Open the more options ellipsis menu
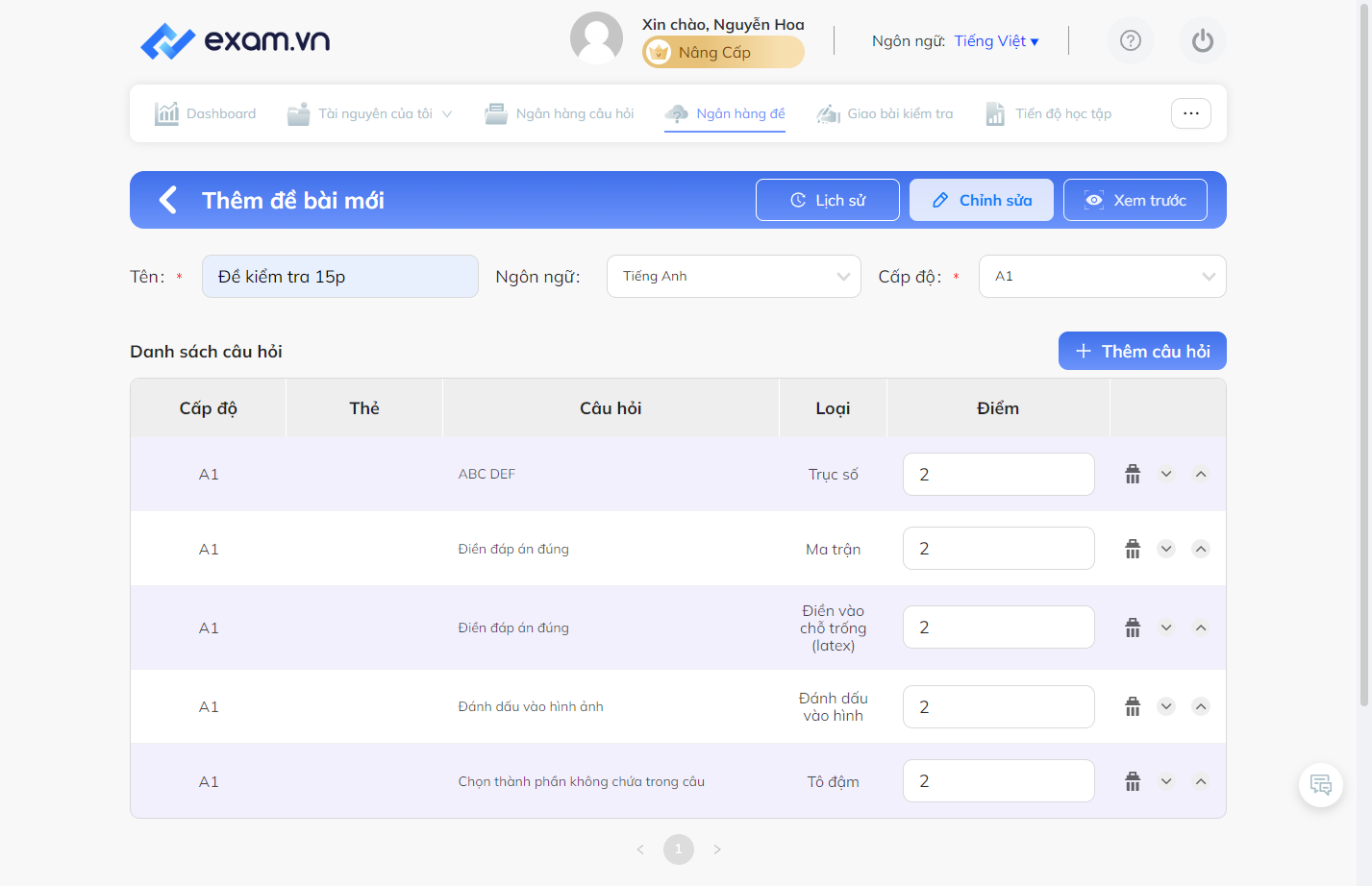This screenshot has height=886, width=1372. 1191,113
